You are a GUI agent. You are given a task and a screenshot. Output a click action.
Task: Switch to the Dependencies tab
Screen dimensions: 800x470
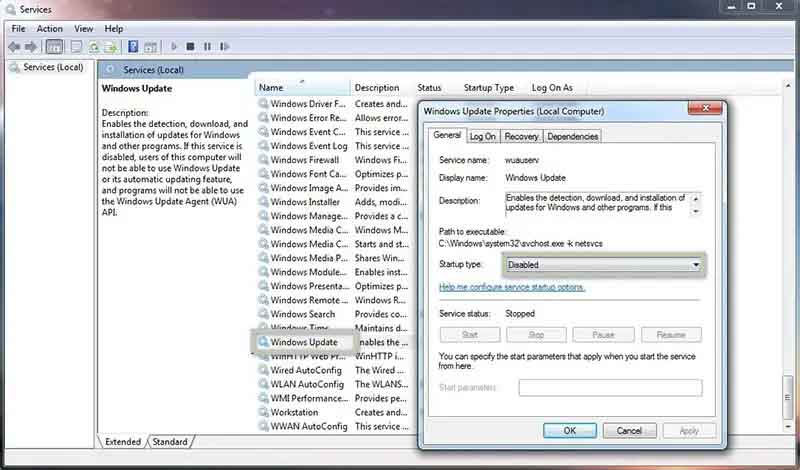(572, 136)
